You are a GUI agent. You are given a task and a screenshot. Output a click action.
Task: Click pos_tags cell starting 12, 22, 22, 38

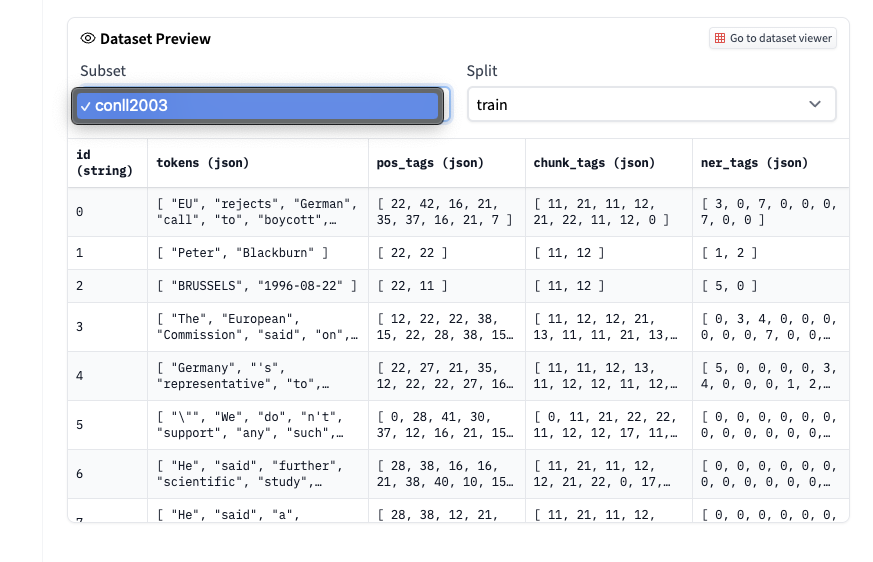point(447,327)
